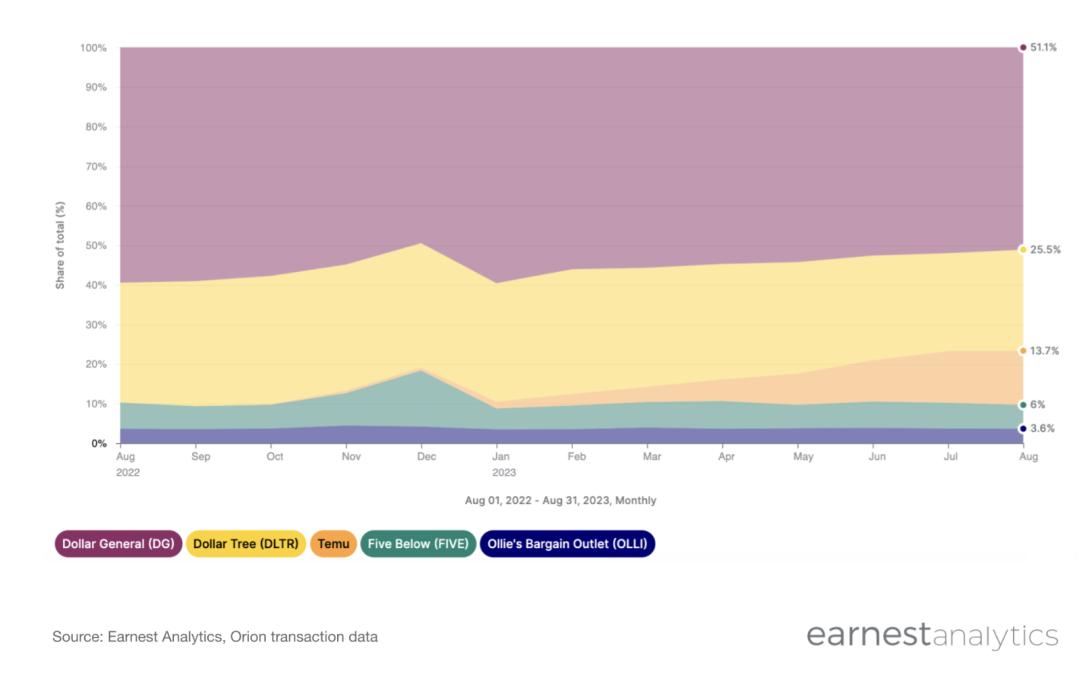This screenshot has height=682, width=1080.
Task: Toggle the Temu legend pill
Action: [333, 544]
